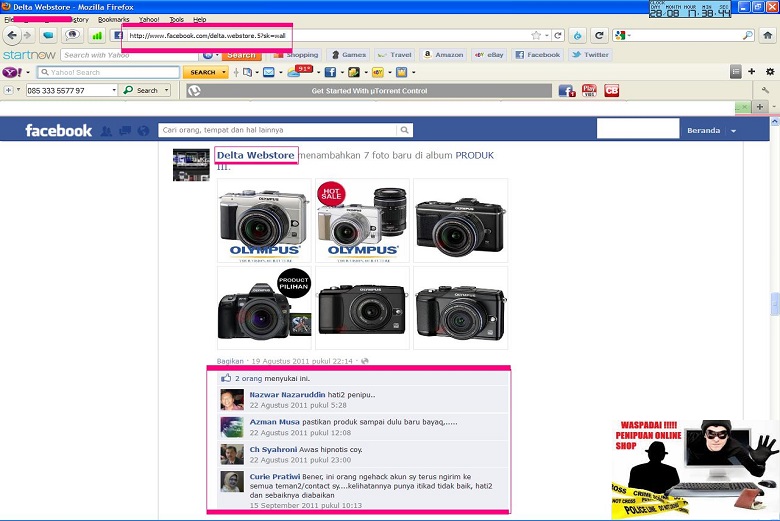The height and width of the screenshot is (521, 780).
Task: Open the Help menu
Action: pyautogui.click(x=199, y=19)
